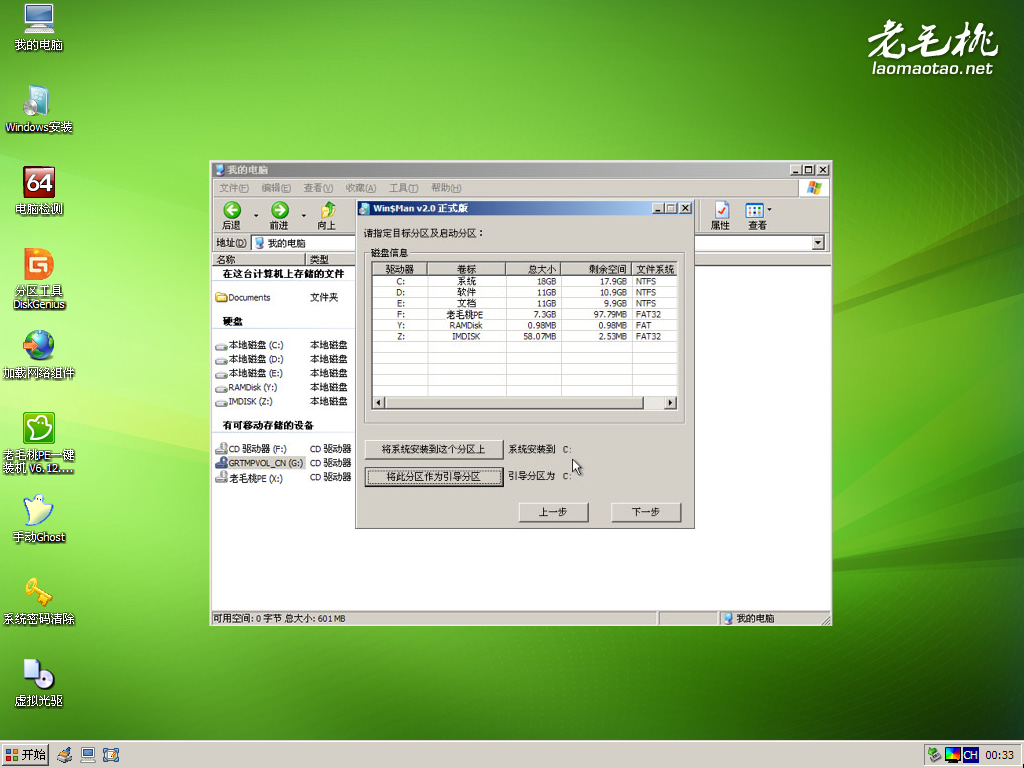Select the D: 软件 partition row
Viewport: 1024px width, 768px height.
click(524, 293)
